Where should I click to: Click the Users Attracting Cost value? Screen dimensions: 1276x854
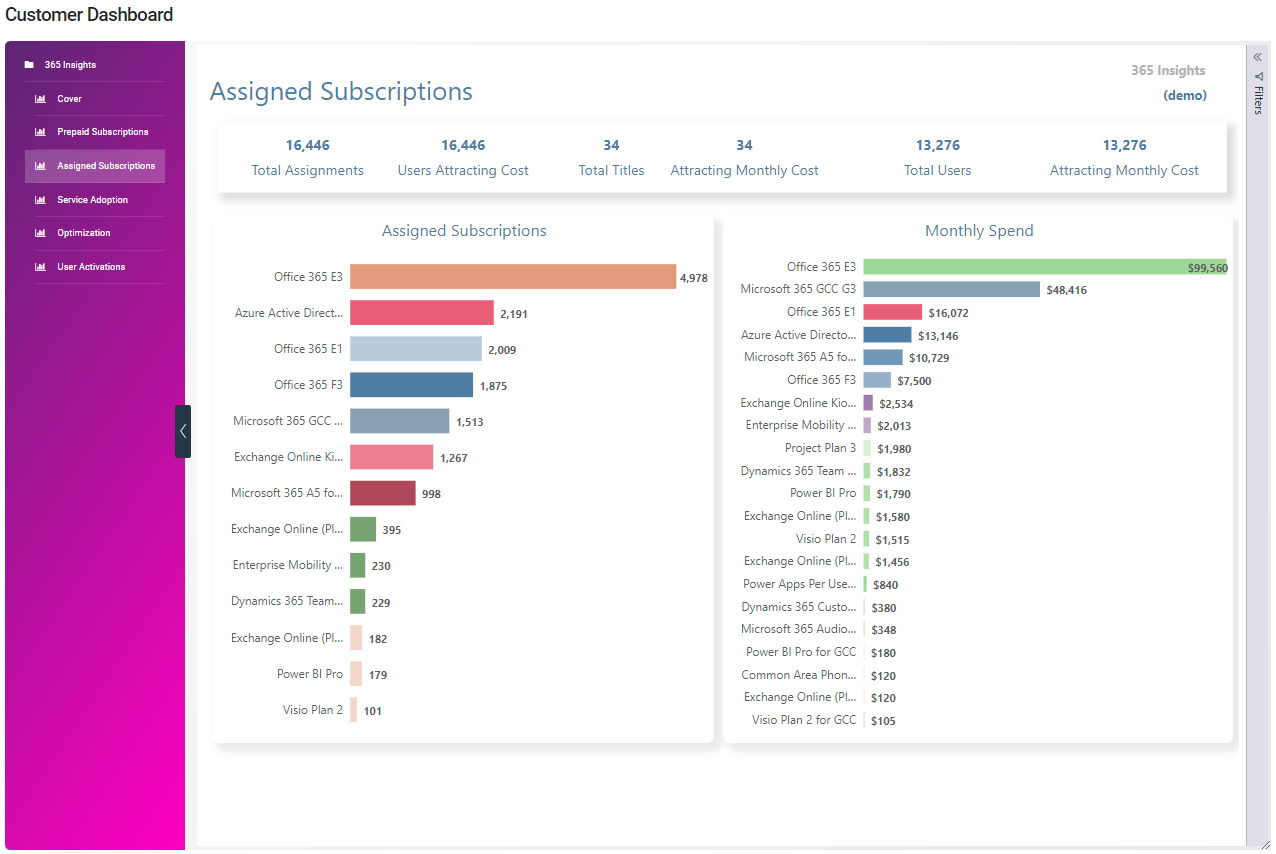463,146
